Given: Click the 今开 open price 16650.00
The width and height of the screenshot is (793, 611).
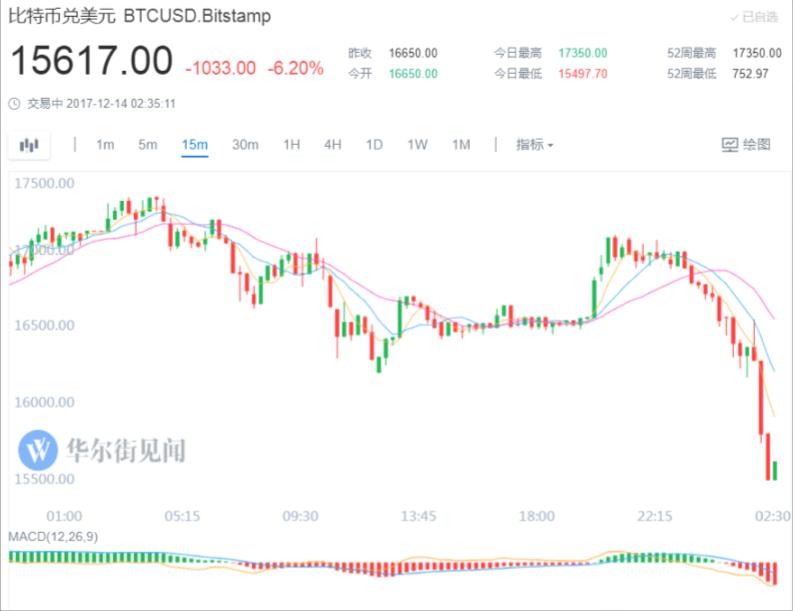Looking at the screenshot, I should tap(413, 74).
